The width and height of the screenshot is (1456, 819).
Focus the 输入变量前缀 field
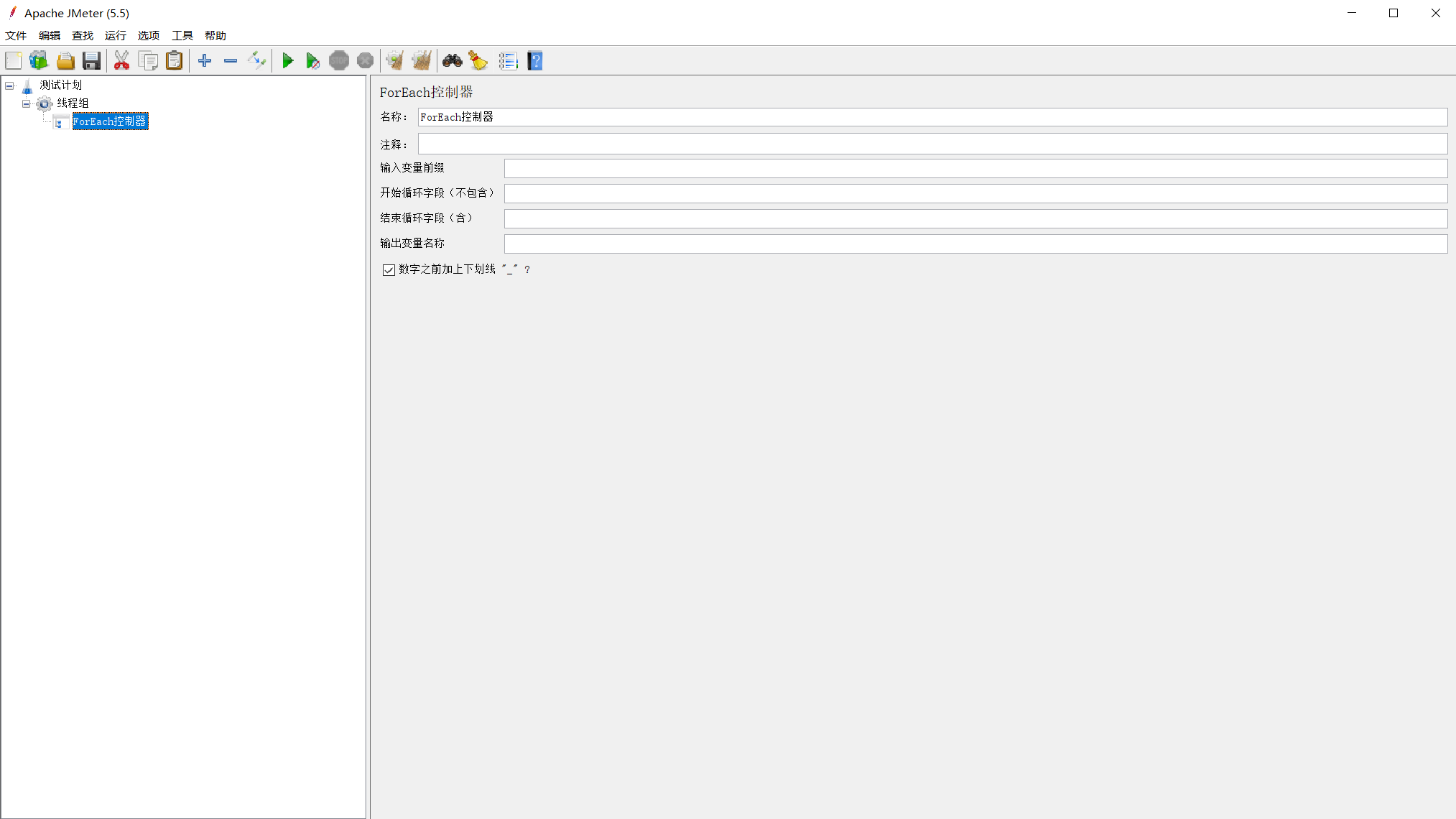click(x=975, y=168)
